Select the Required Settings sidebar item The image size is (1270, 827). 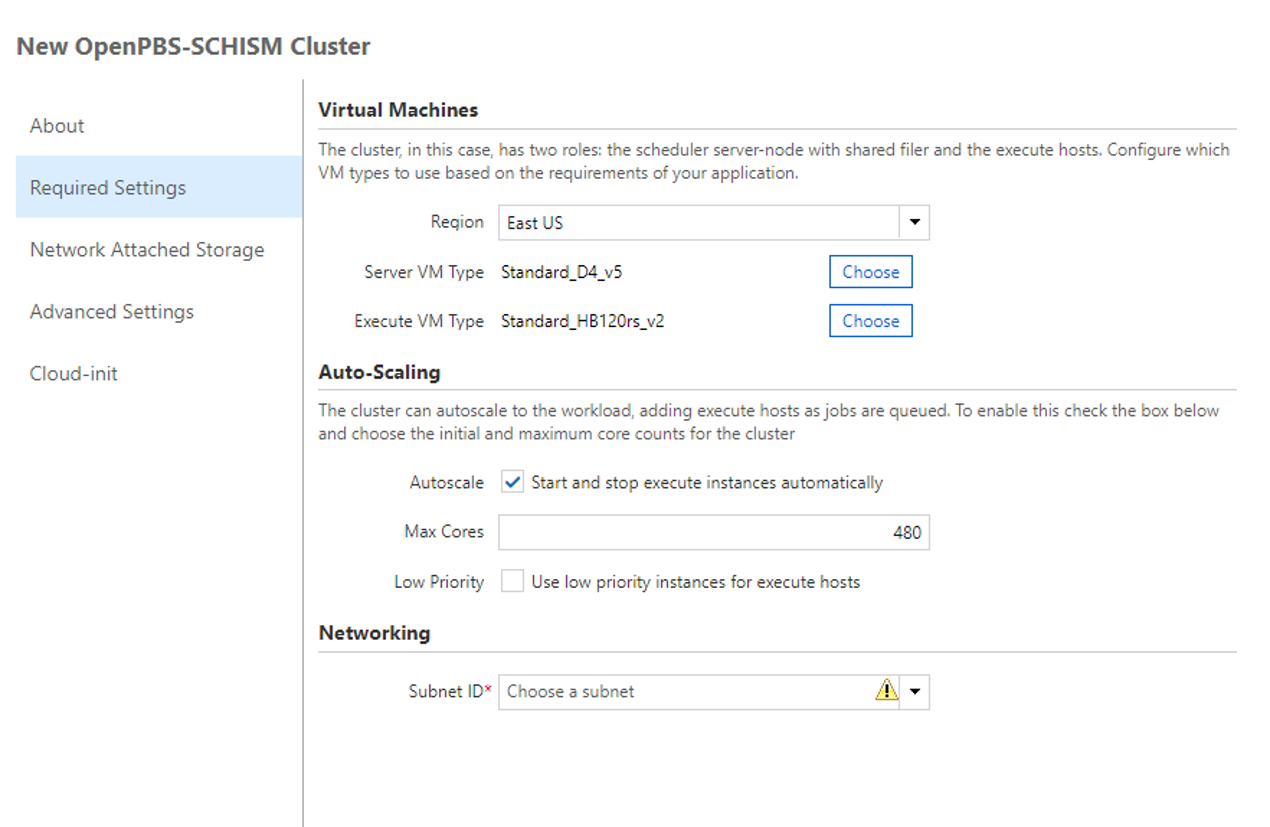(159, 188)
